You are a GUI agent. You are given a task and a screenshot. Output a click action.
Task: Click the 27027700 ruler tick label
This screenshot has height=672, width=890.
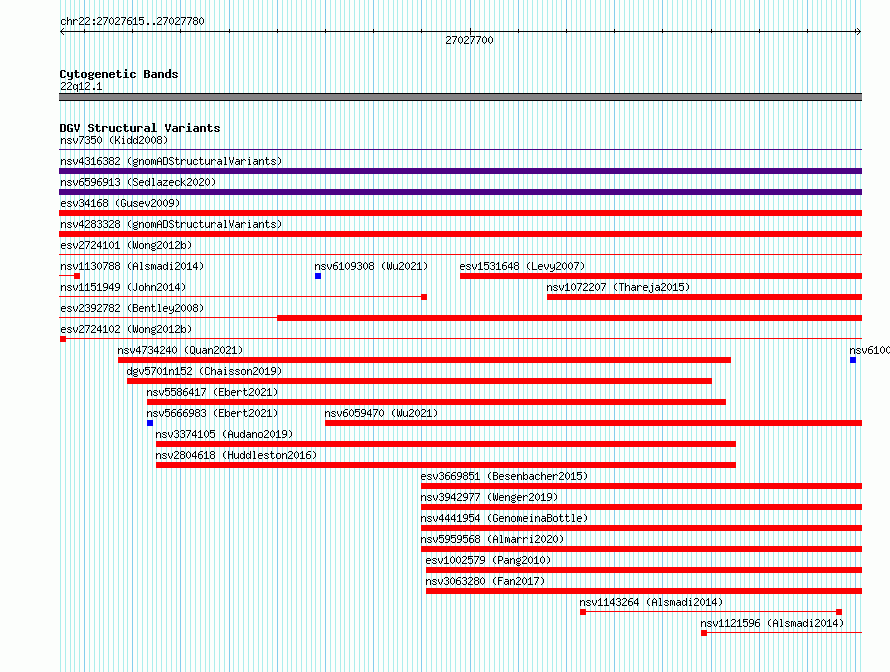(469, 40)
